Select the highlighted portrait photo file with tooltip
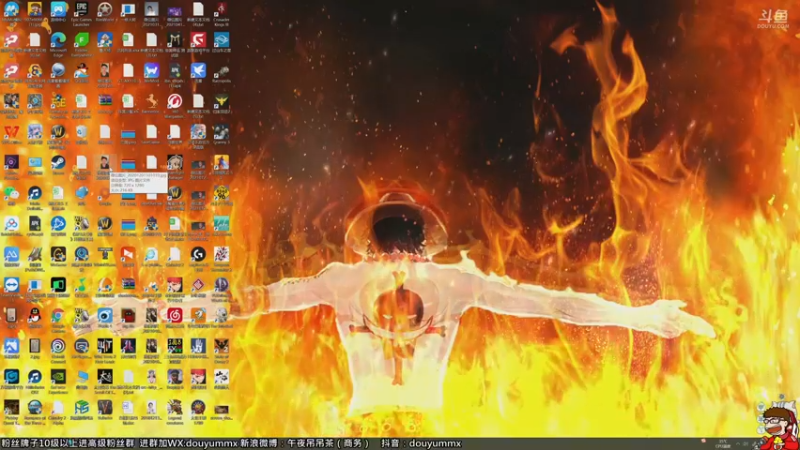 105,162
